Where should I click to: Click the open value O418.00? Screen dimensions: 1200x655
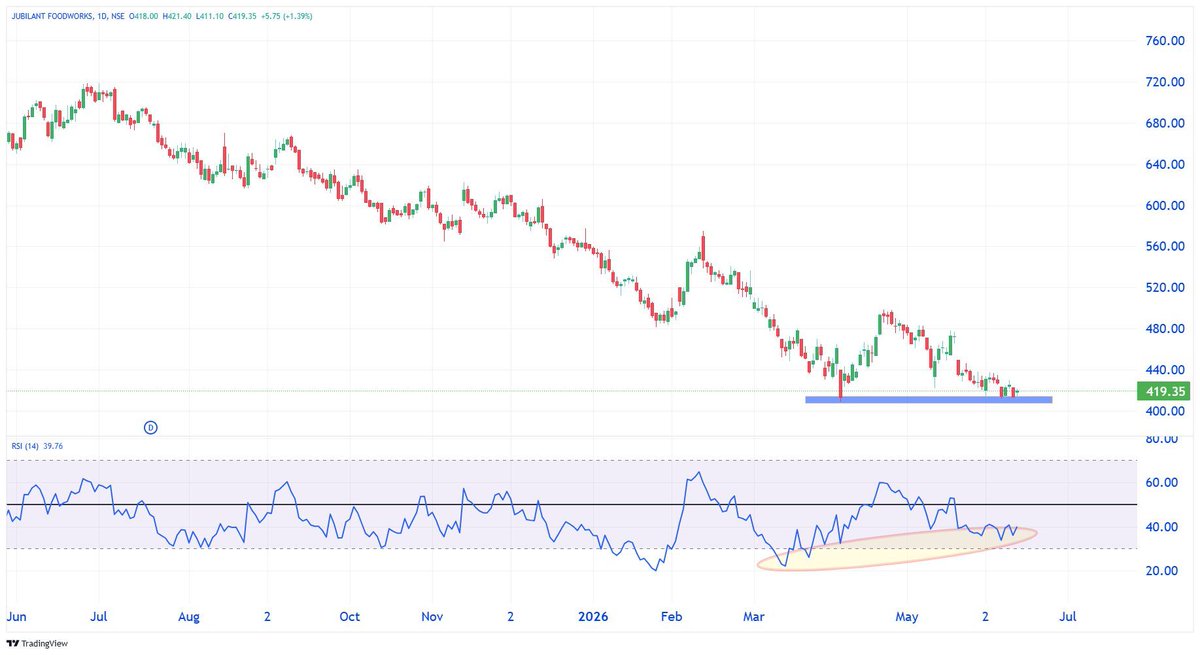pyautogui.click(x=144, y=16)
